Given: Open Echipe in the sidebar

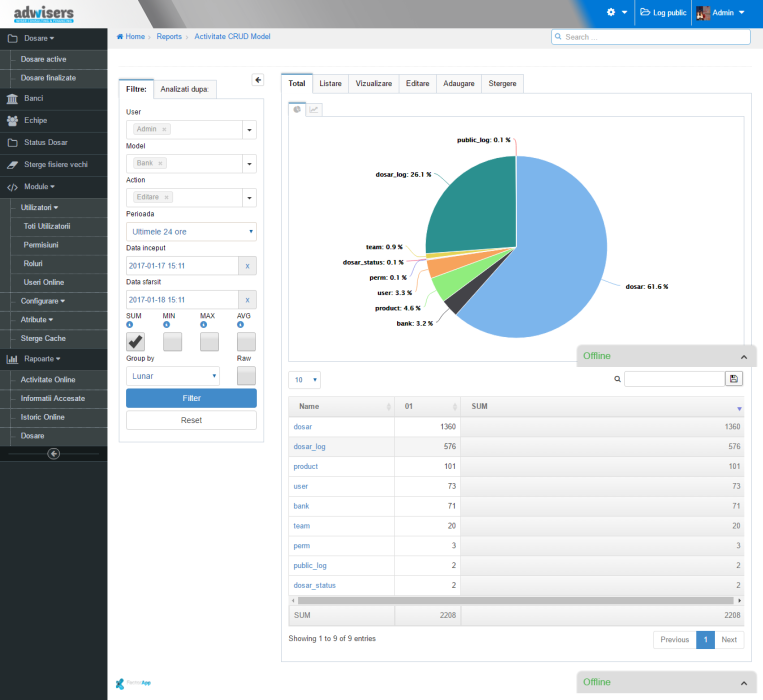Looking at the screenshot, I should 54,121.
